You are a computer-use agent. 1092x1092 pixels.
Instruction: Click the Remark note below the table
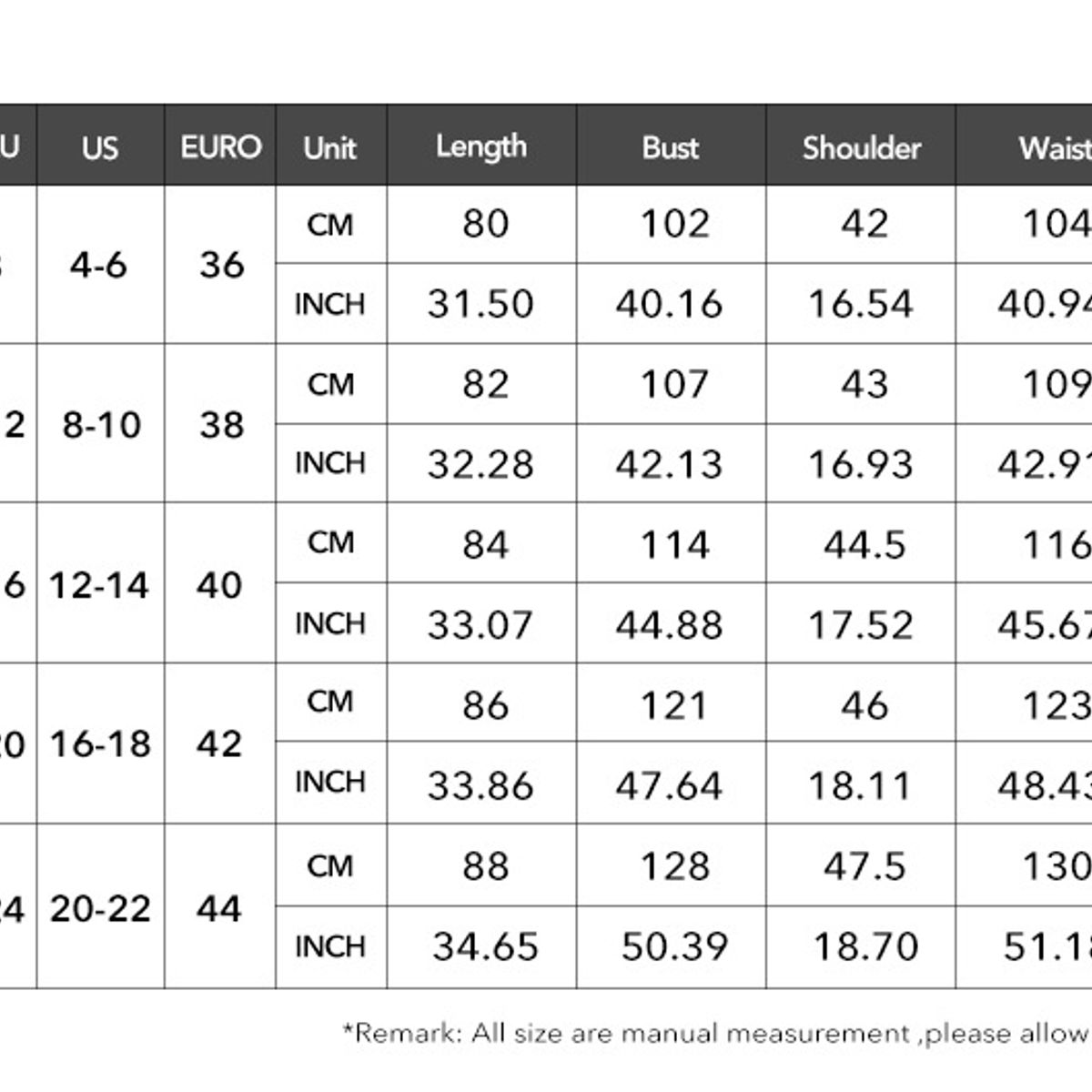(x=716, y=1033)
